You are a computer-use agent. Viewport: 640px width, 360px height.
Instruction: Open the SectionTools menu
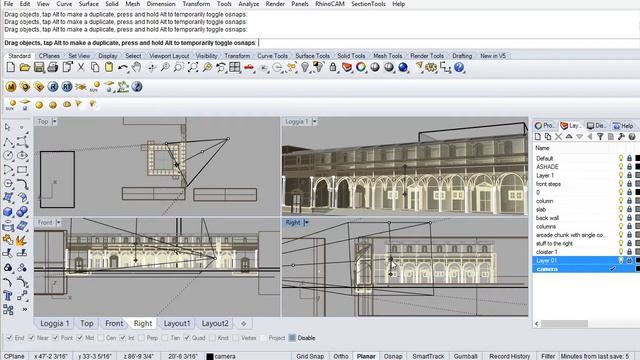(x=368, y=4)
